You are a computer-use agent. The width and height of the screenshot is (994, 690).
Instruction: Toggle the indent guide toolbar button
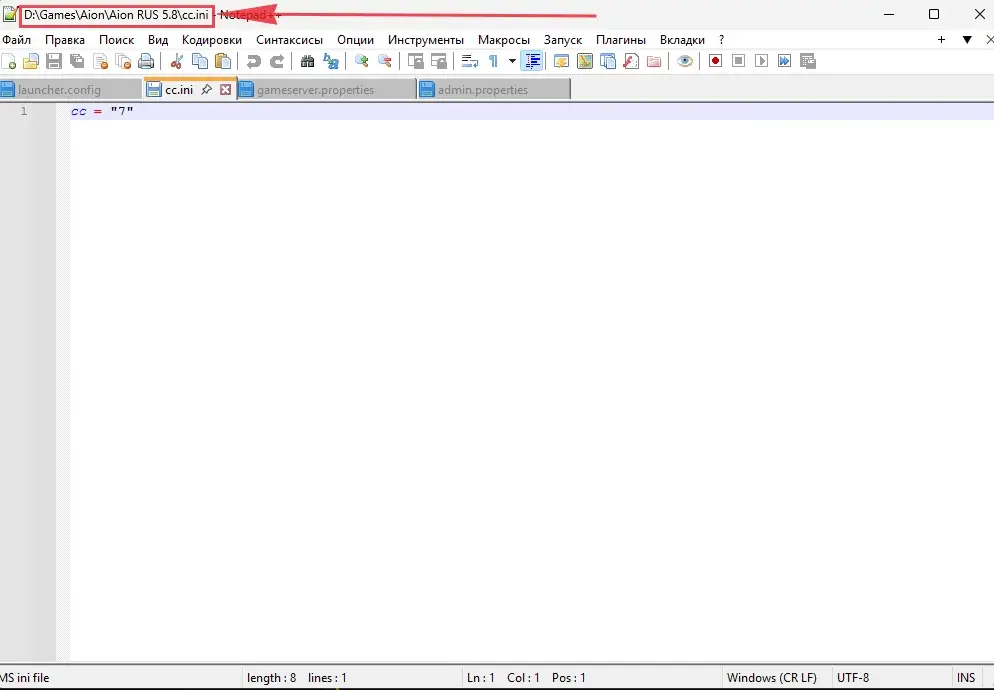point(533,62)
